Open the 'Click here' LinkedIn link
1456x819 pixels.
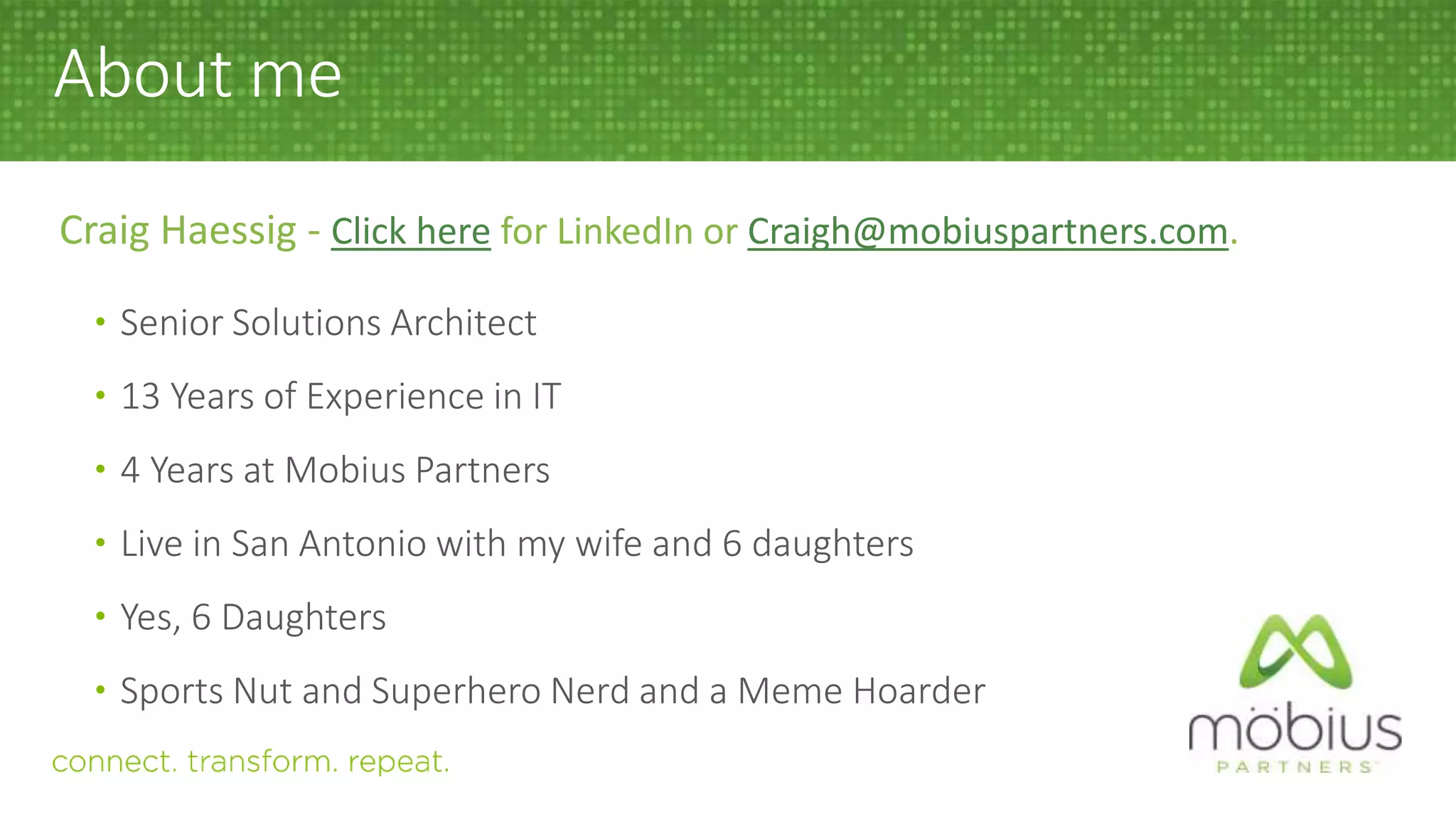pyautogui.click(x=411, y=231)
